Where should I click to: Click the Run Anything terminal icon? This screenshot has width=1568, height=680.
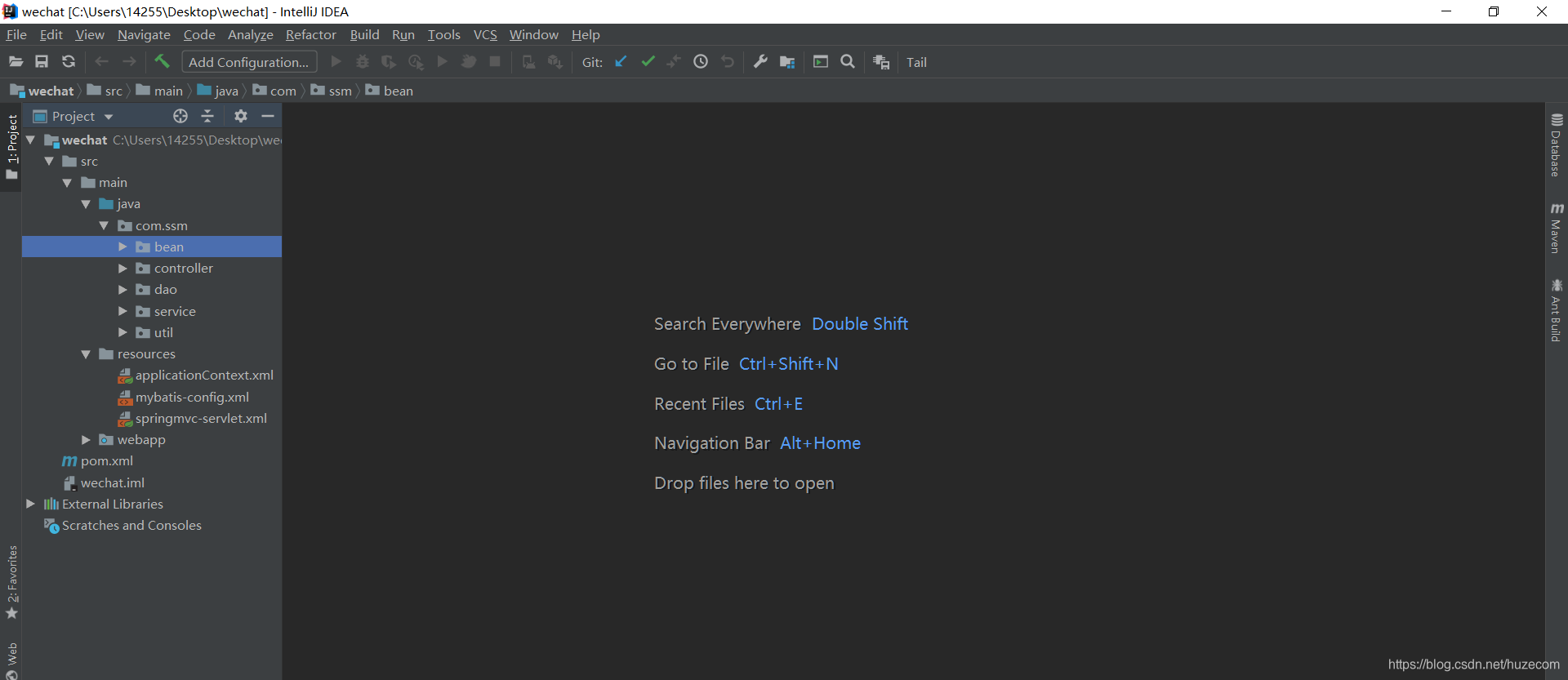[x=821, y=62]
